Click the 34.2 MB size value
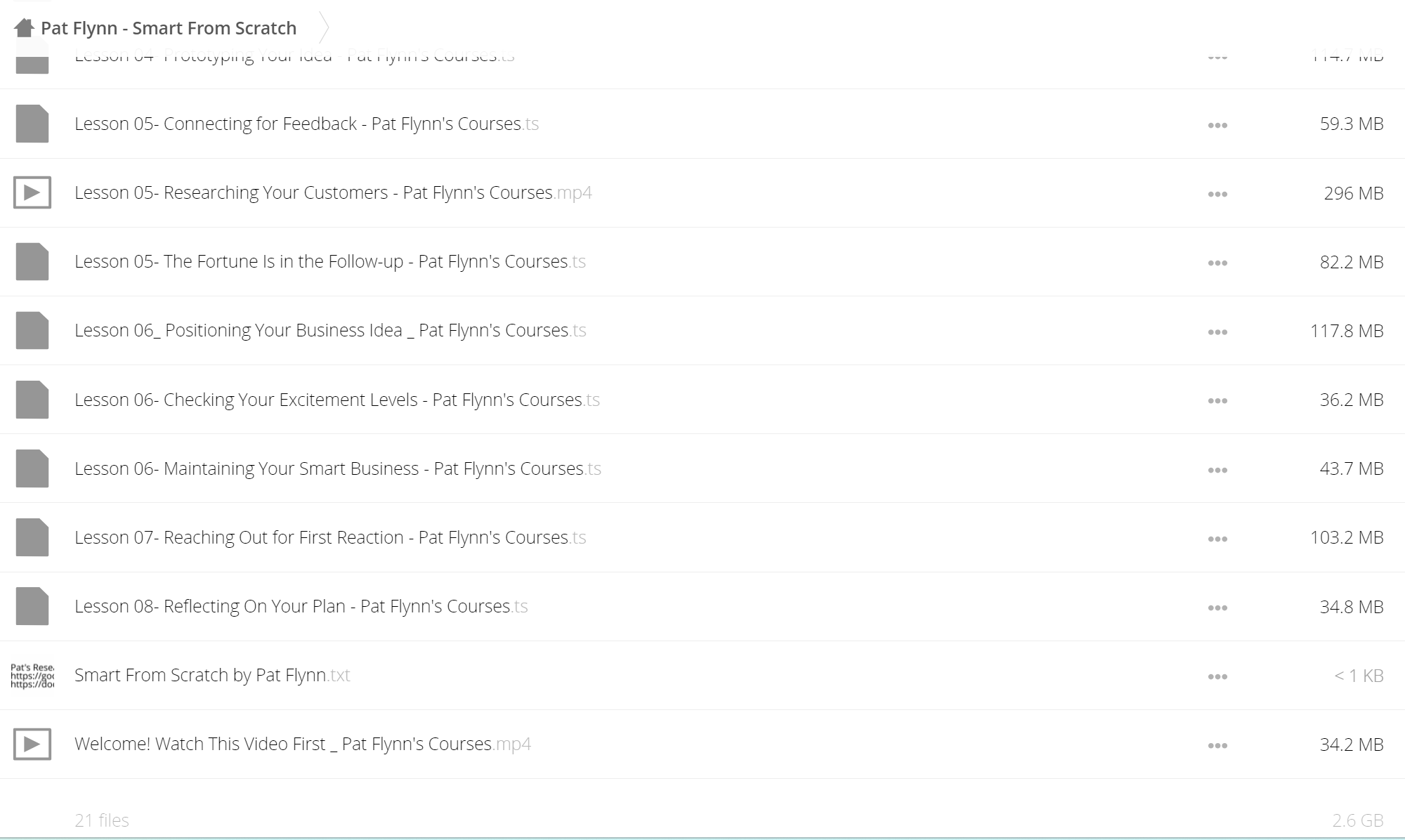The width and height of the screenshot is (1405, 840). coord(1352,744)
